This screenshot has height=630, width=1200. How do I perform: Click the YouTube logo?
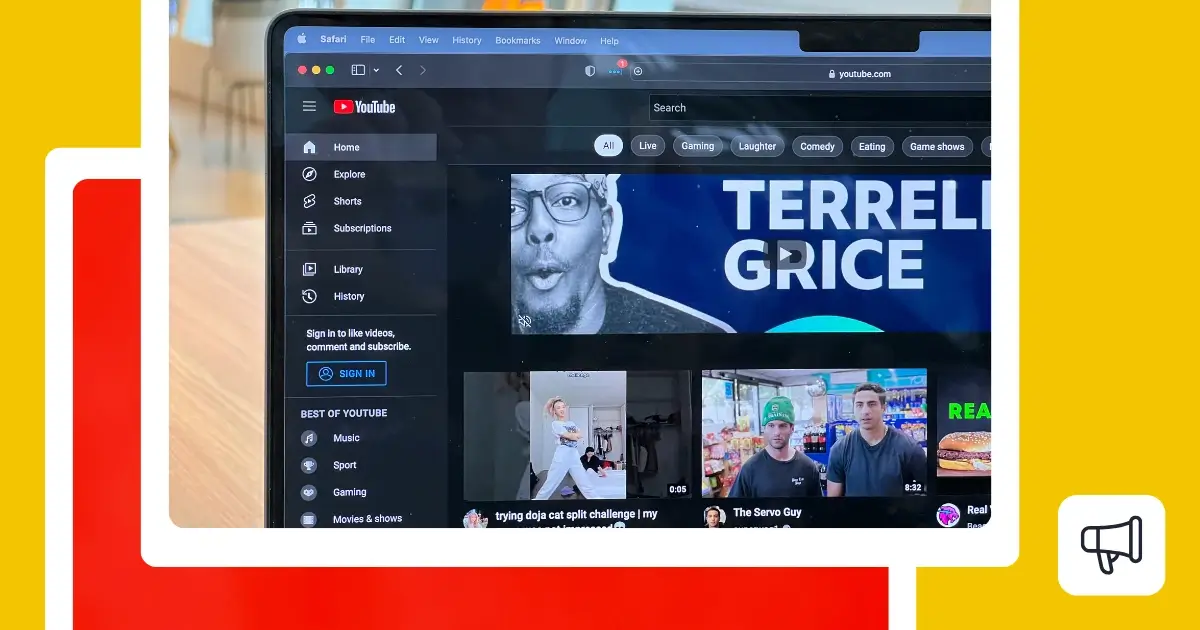click(x=364, y=107)
